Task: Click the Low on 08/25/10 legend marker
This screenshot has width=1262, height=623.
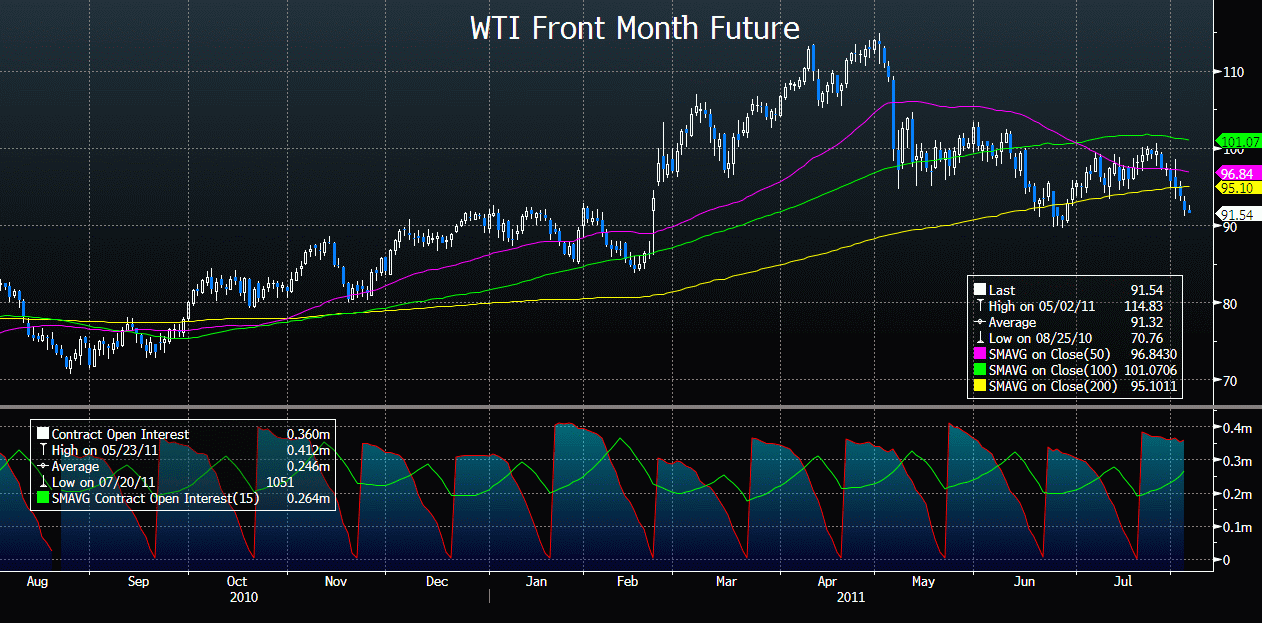Action: point(980,337)
